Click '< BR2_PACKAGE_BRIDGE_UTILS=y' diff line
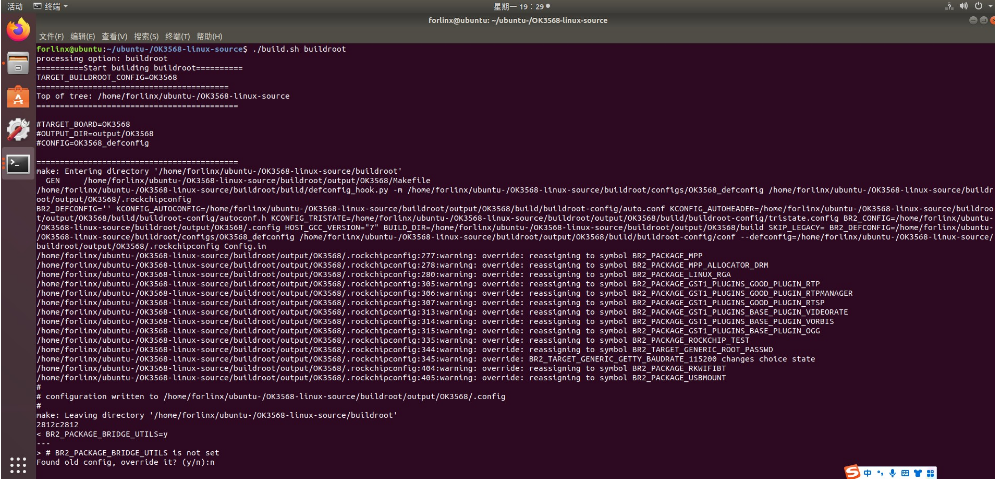The height and width of the screenshot is (479, 995). (102, 434)
